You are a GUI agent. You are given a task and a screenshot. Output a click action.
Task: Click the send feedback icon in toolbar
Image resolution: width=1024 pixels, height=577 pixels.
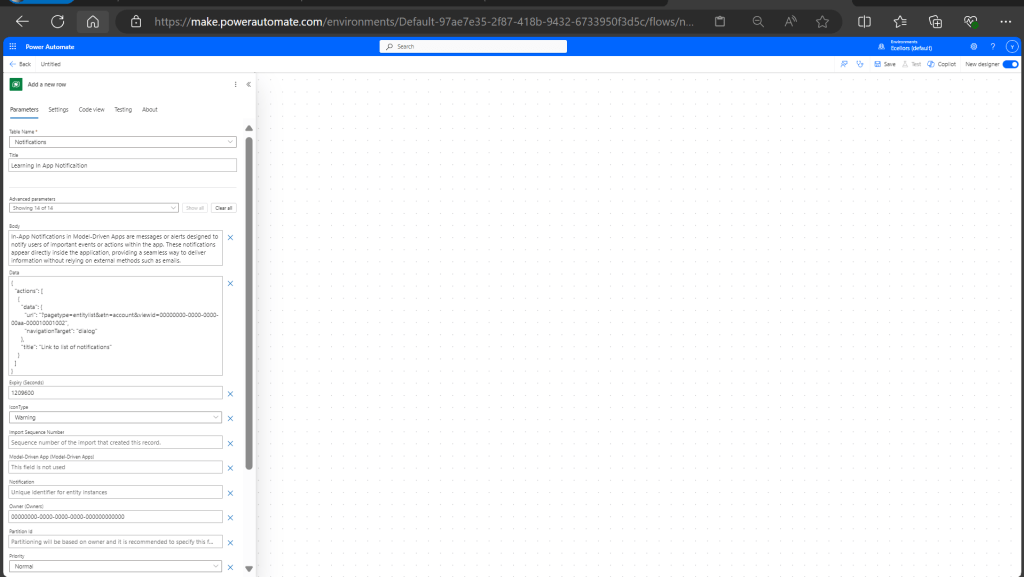(x=844, y=64)
